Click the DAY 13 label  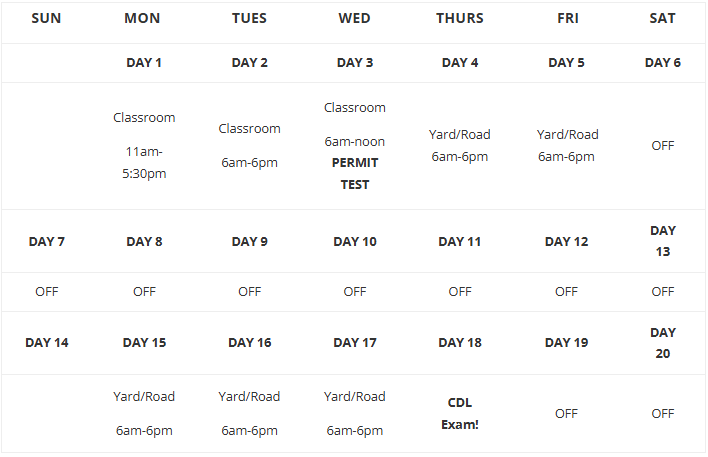662,241
